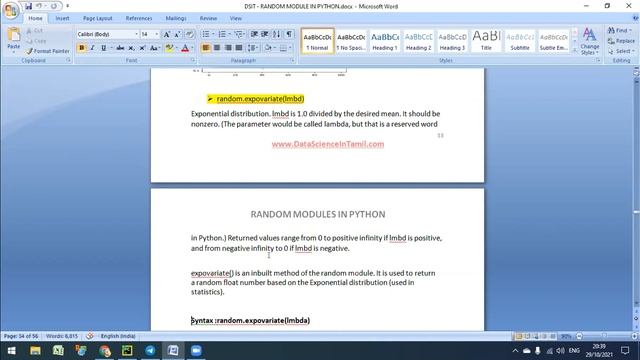640x360 pixels.
Task: Open font size dropdown showing 14
Action: [157, 34]
